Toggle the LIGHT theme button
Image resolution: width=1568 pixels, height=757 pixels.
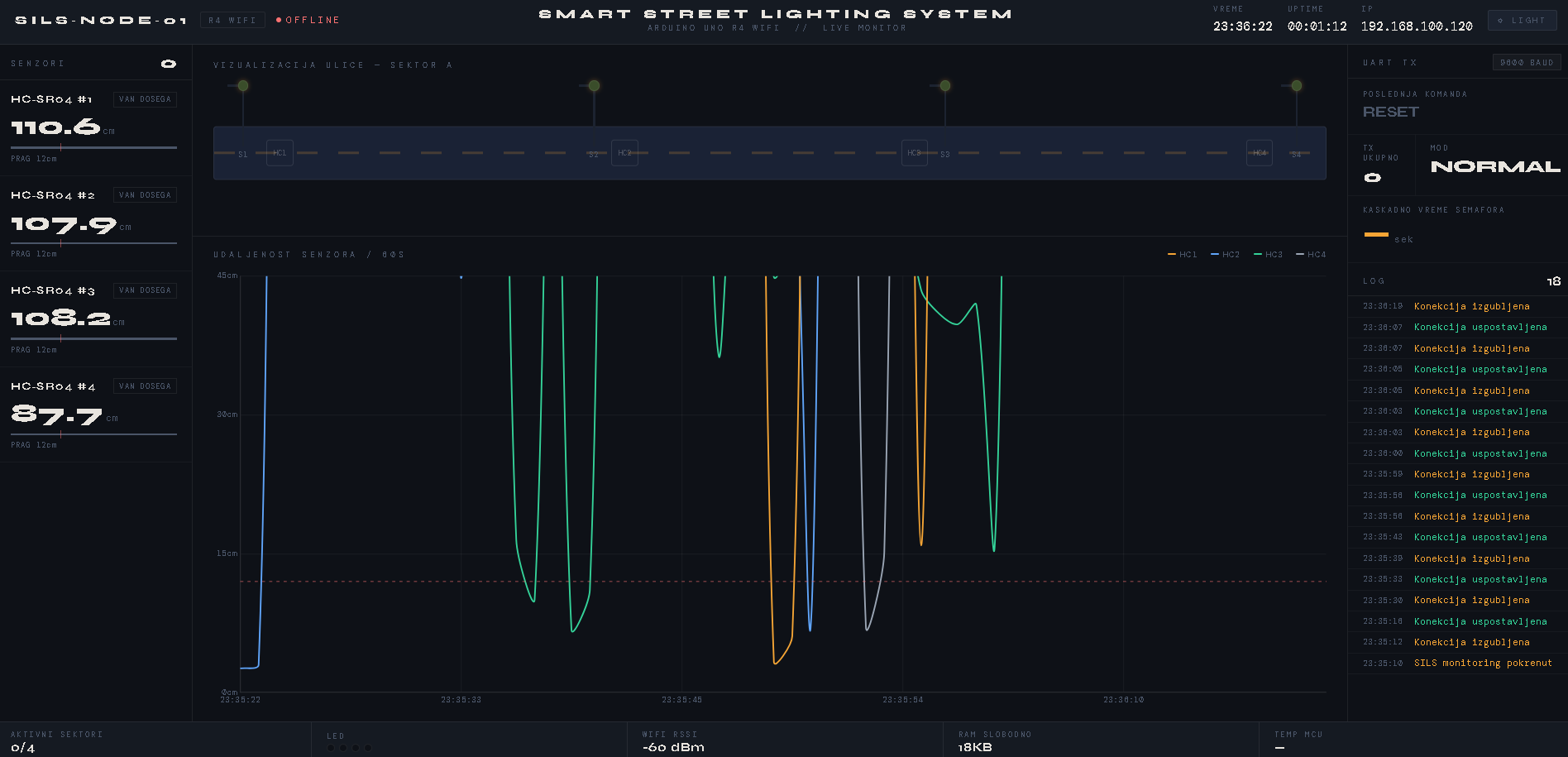pos(1522,21)
